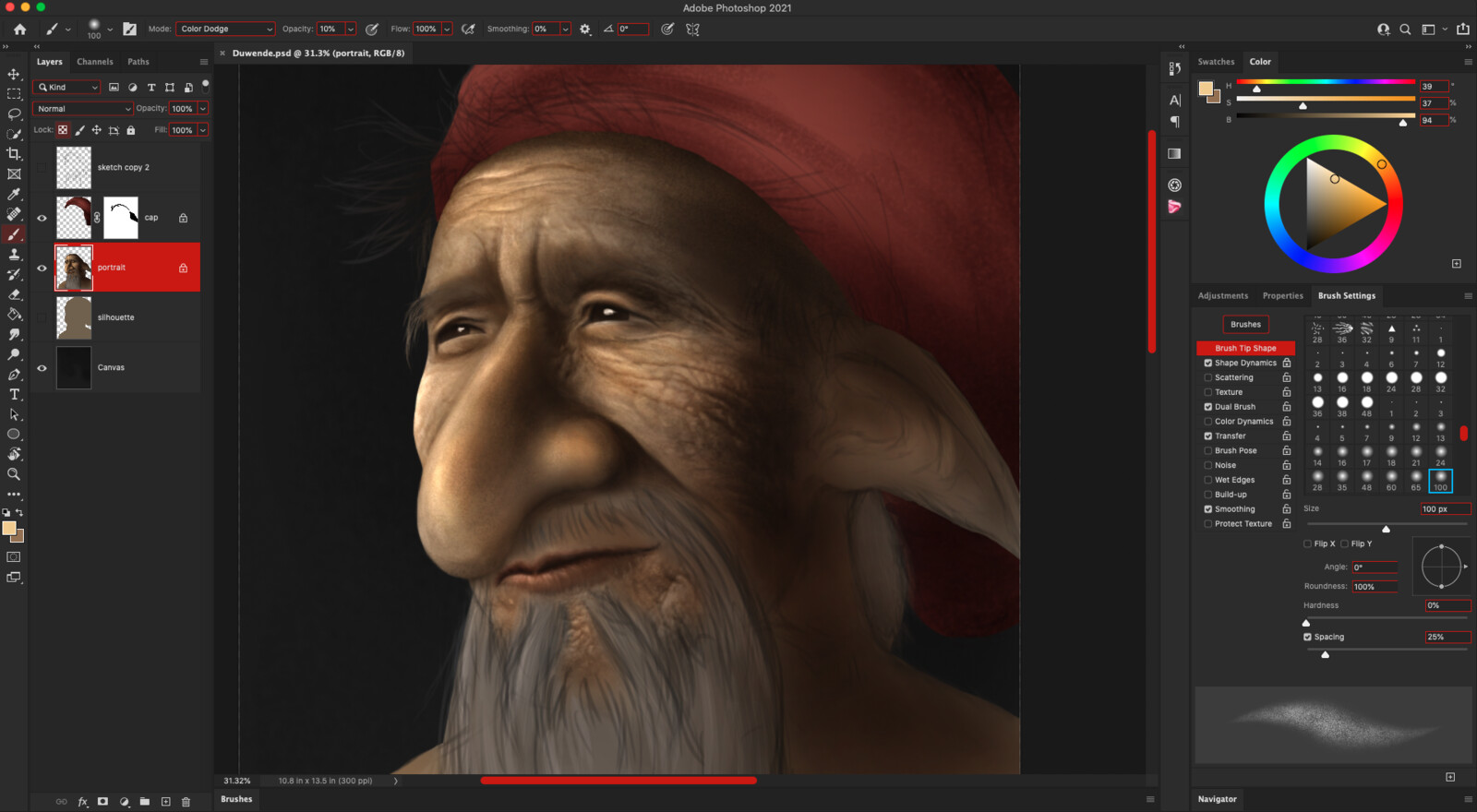The height and width of the screenshot is (812, 1477).
Task: Open the Color Dodge mode dropdown
Action: tap(225, 30)
